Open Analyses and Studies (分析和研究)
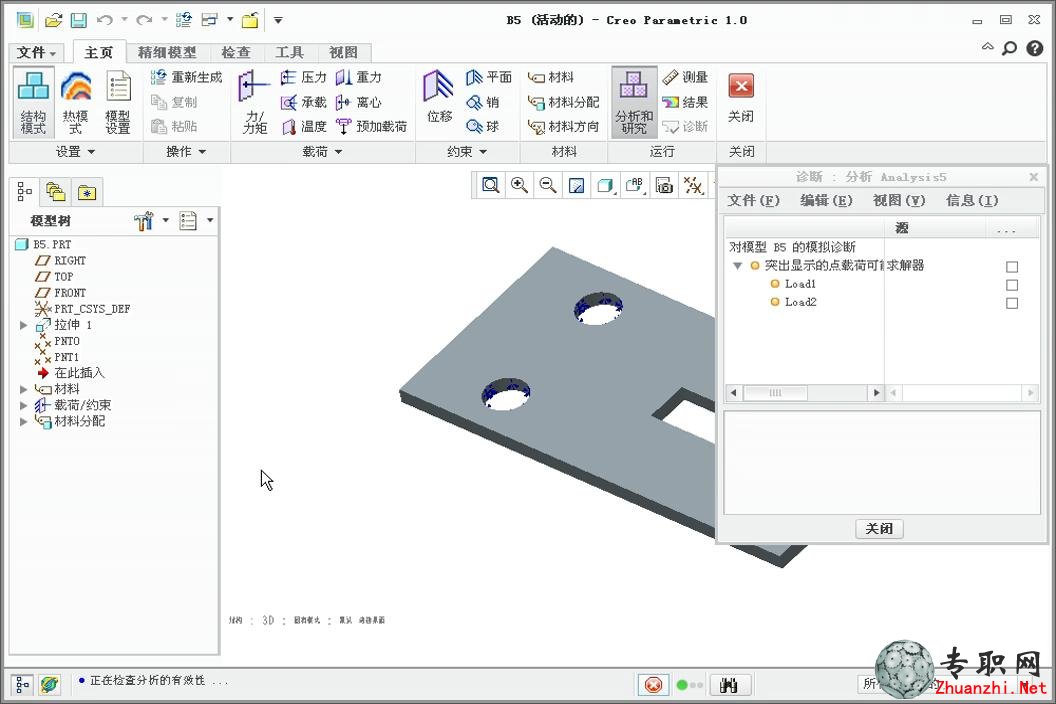Screen dimensions: 1056x704 click(634, 102)
